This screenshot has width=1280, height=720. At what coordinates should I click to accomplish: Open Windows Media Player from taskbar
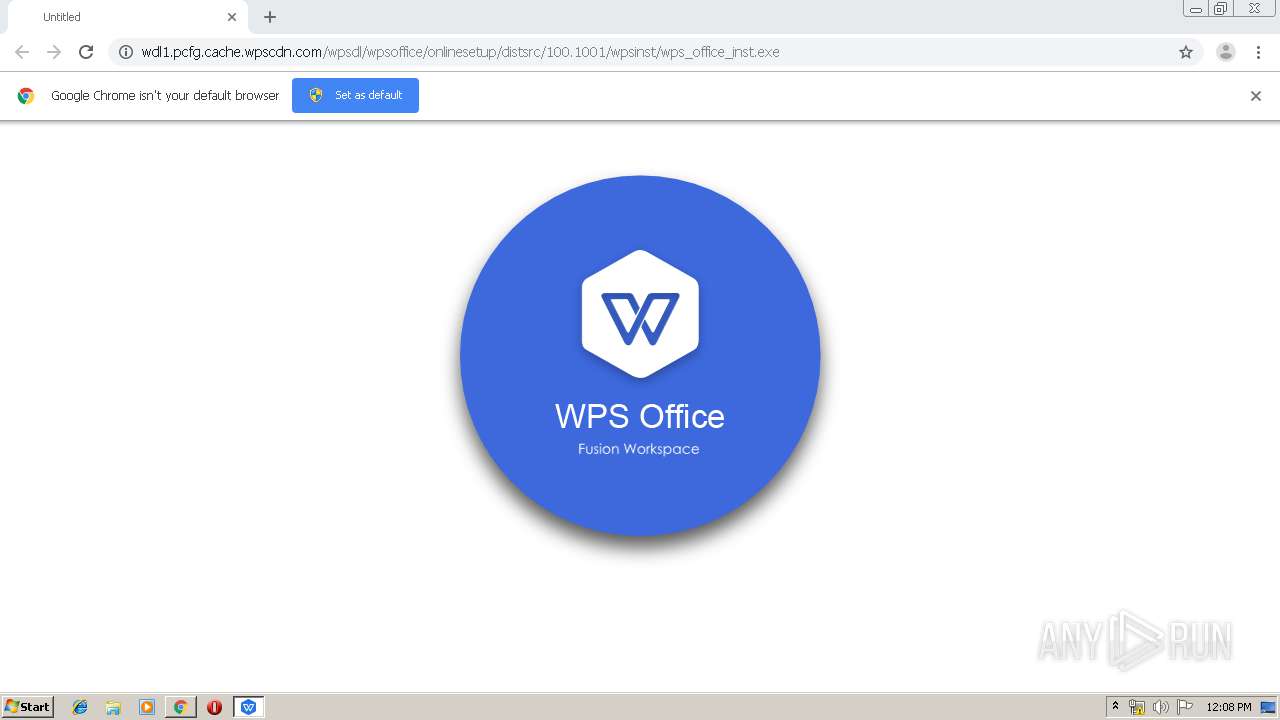(x=147, y=707)
